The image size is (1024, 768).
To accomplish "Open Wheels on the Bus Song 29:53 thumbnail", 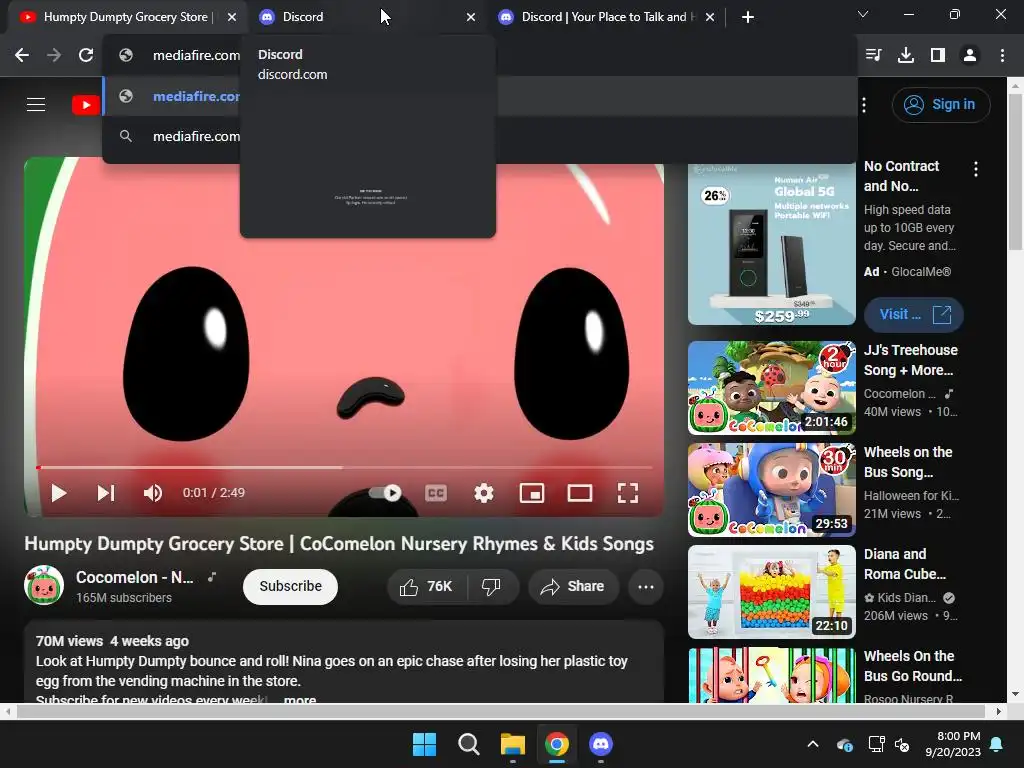I will (x=771, y=490).
